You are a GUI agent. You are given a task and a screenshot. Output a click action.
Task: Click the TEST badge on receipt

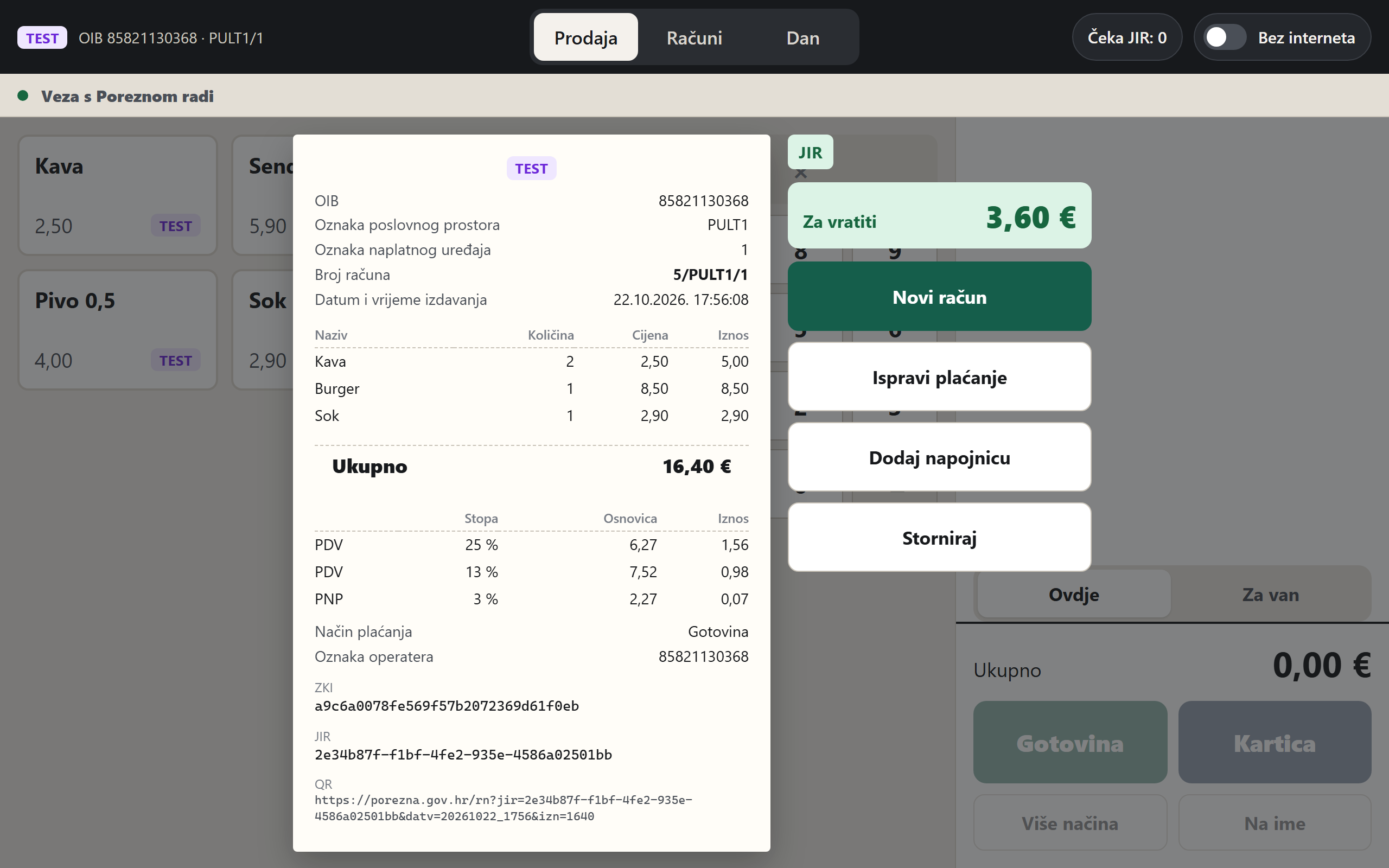click(531, 168)
